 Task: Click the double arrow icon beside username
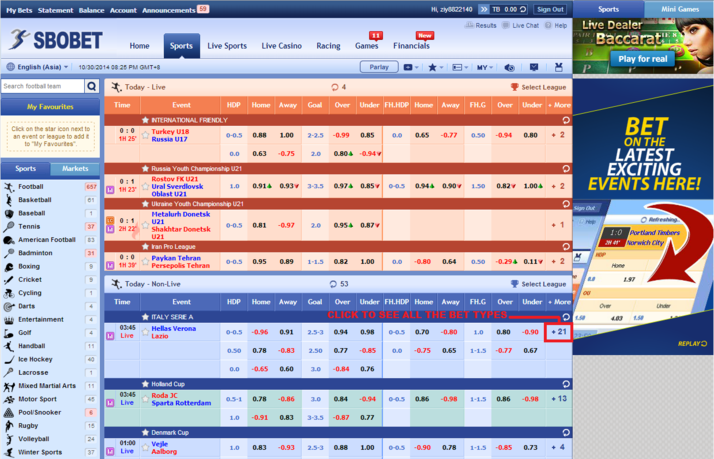pyautogui.click(x=484, y=9)
